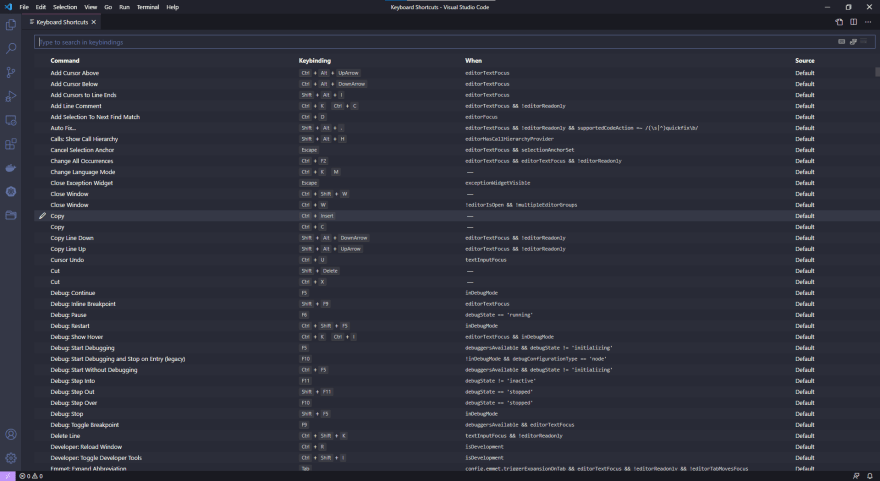880x481 pixels.
Task: Open the Accounts menu icon
Action: pos(11,434)
